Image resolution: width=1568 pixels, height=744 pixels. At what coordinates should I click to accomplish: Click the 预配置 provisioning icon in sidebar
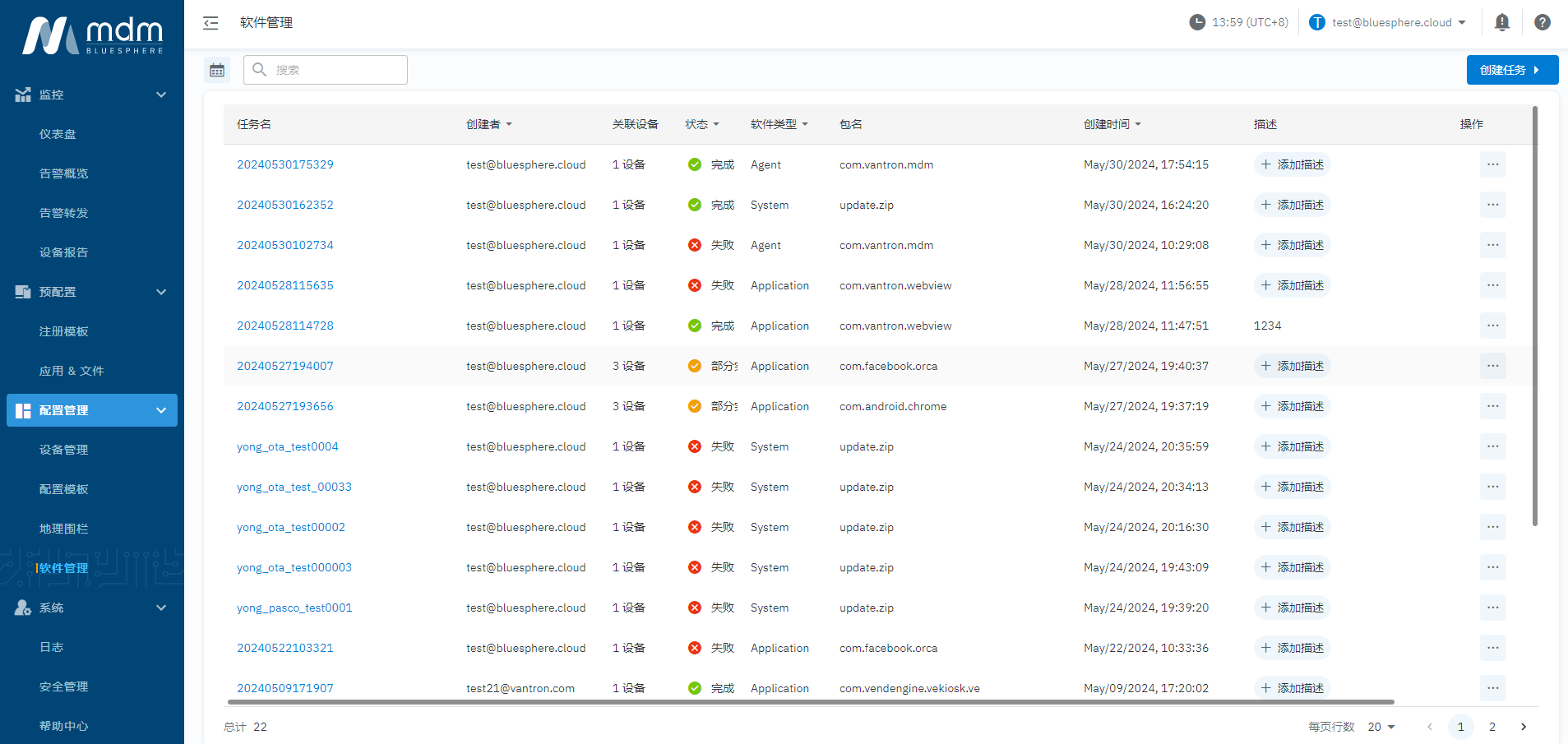tap(22, 291)
